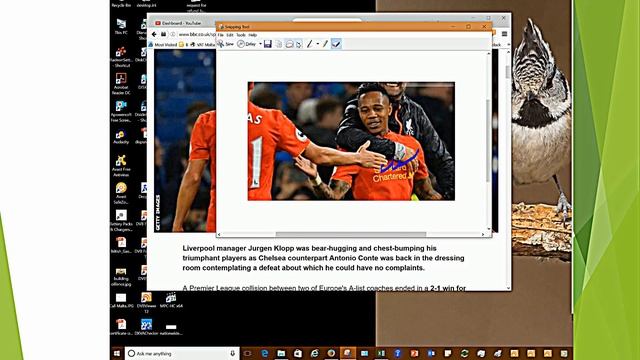Open Firefox from the taskbar

click(x=331, y=353)
